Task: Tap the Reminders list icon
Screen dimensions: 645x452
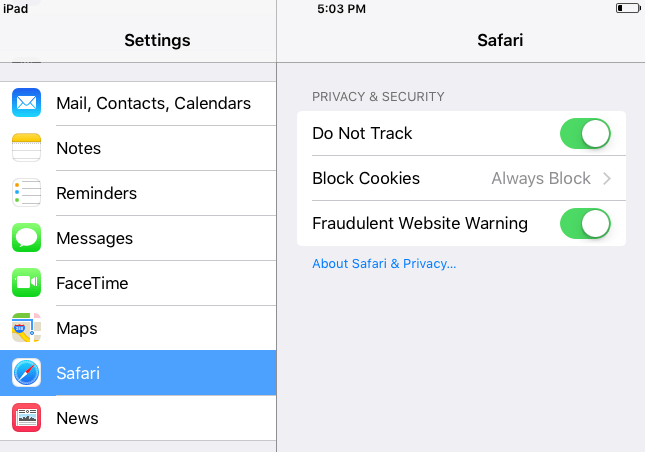Action: [x=27, y=193]
